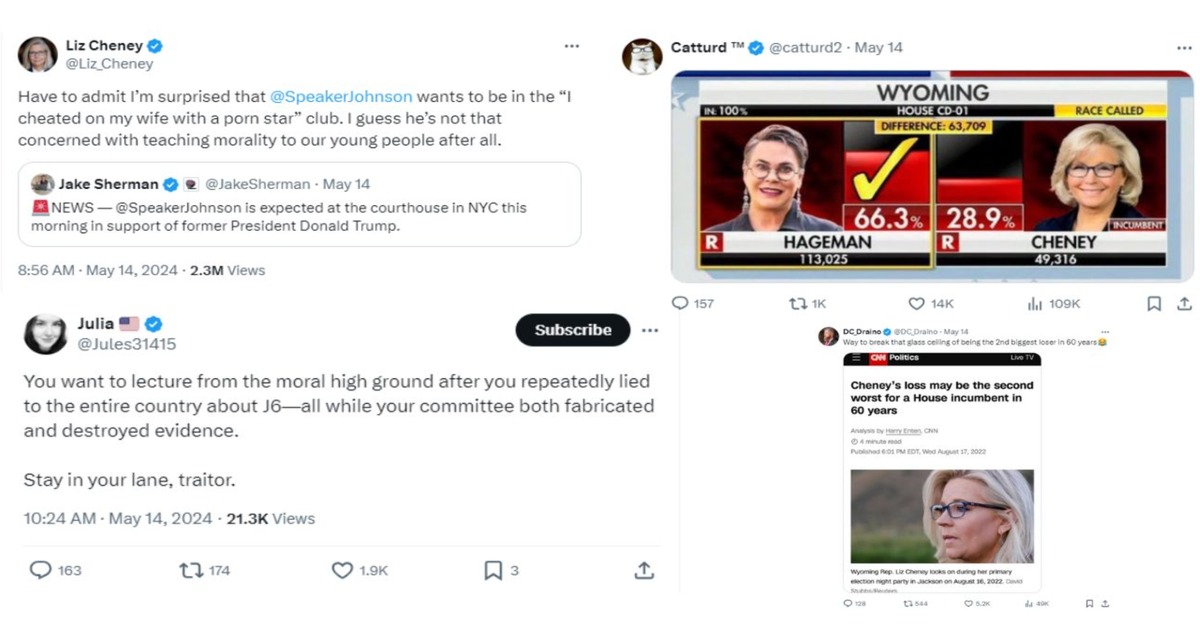This screenshot has width=1200, height=628.
Task: Open more options on Julia's tweet
Action: point(650,330)
